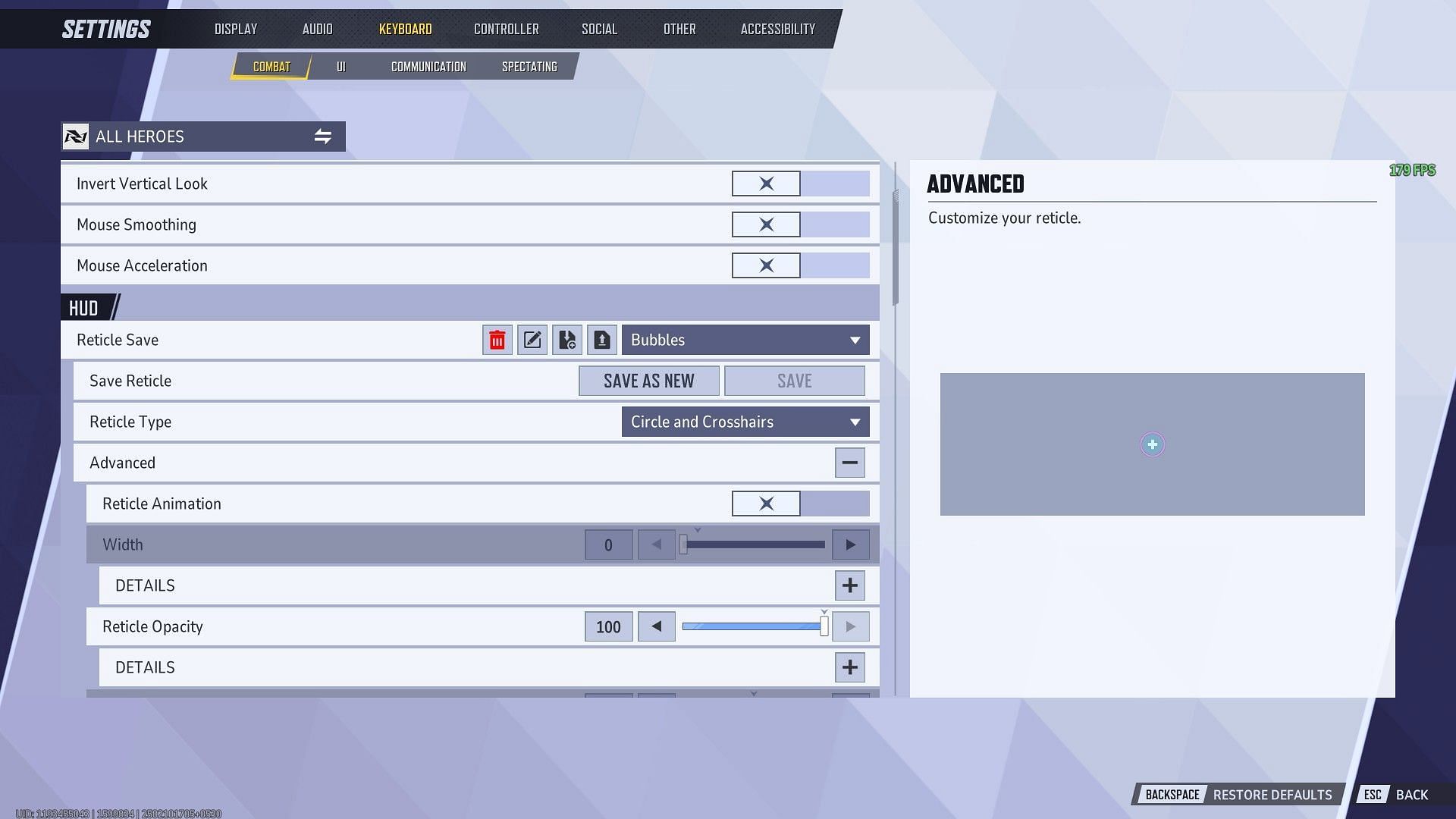
Task: Click the settings list scrollbar
Action: tap(896, 246)
